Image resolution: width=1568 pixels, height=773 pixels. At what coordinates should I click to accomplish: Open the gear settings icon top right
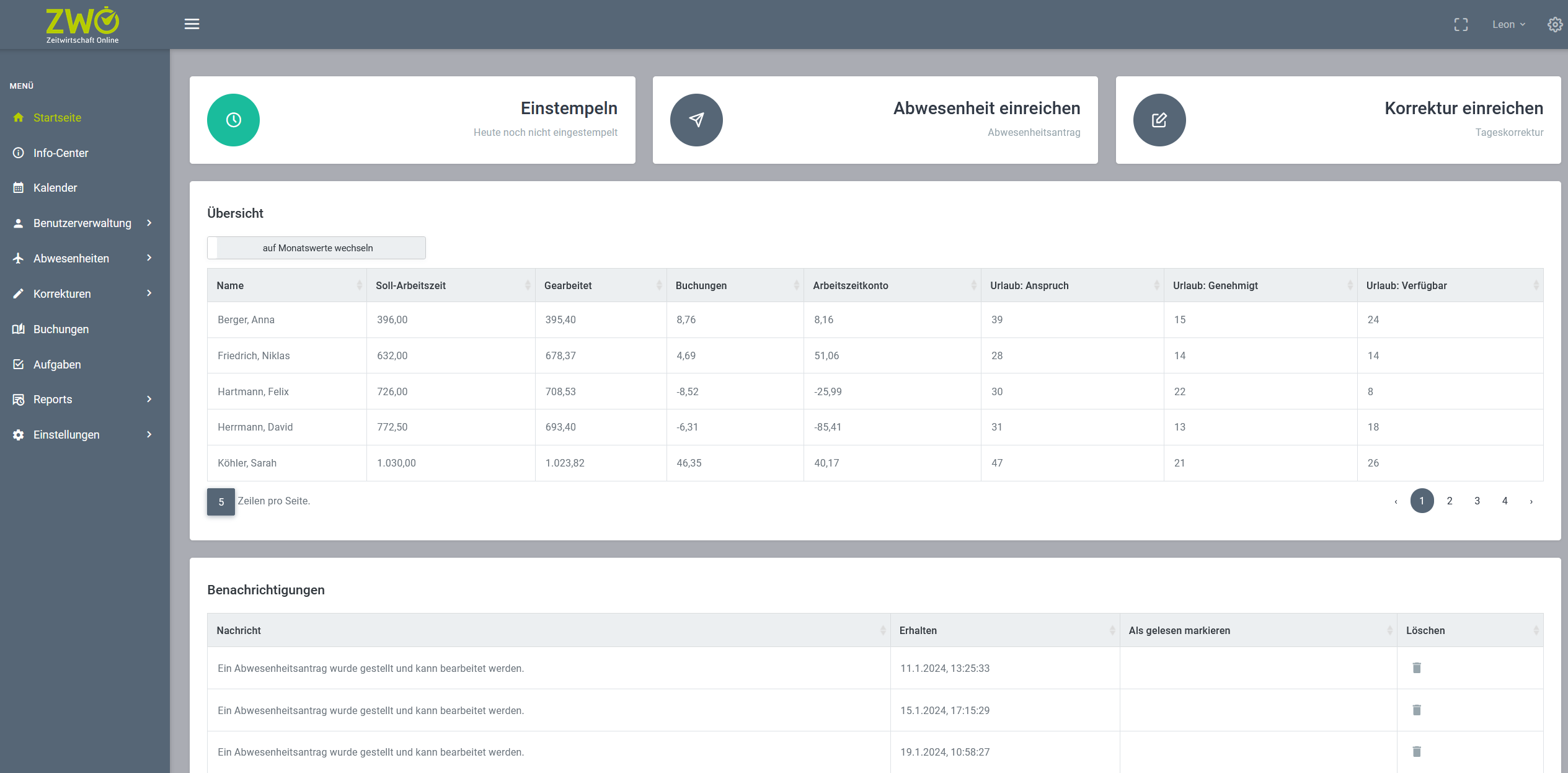(1554, 24)
